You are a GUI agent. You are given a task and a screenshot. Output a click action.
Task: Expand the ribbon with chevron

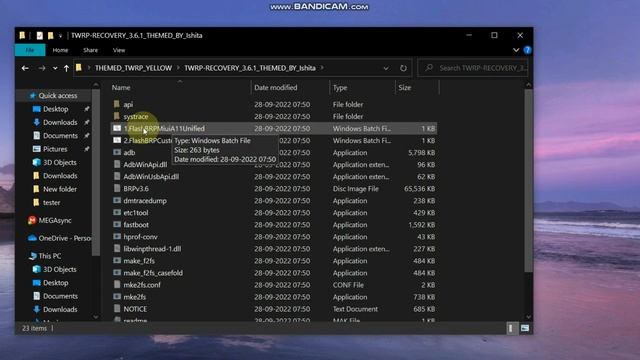pyautogui.click(x=516, y=50)
